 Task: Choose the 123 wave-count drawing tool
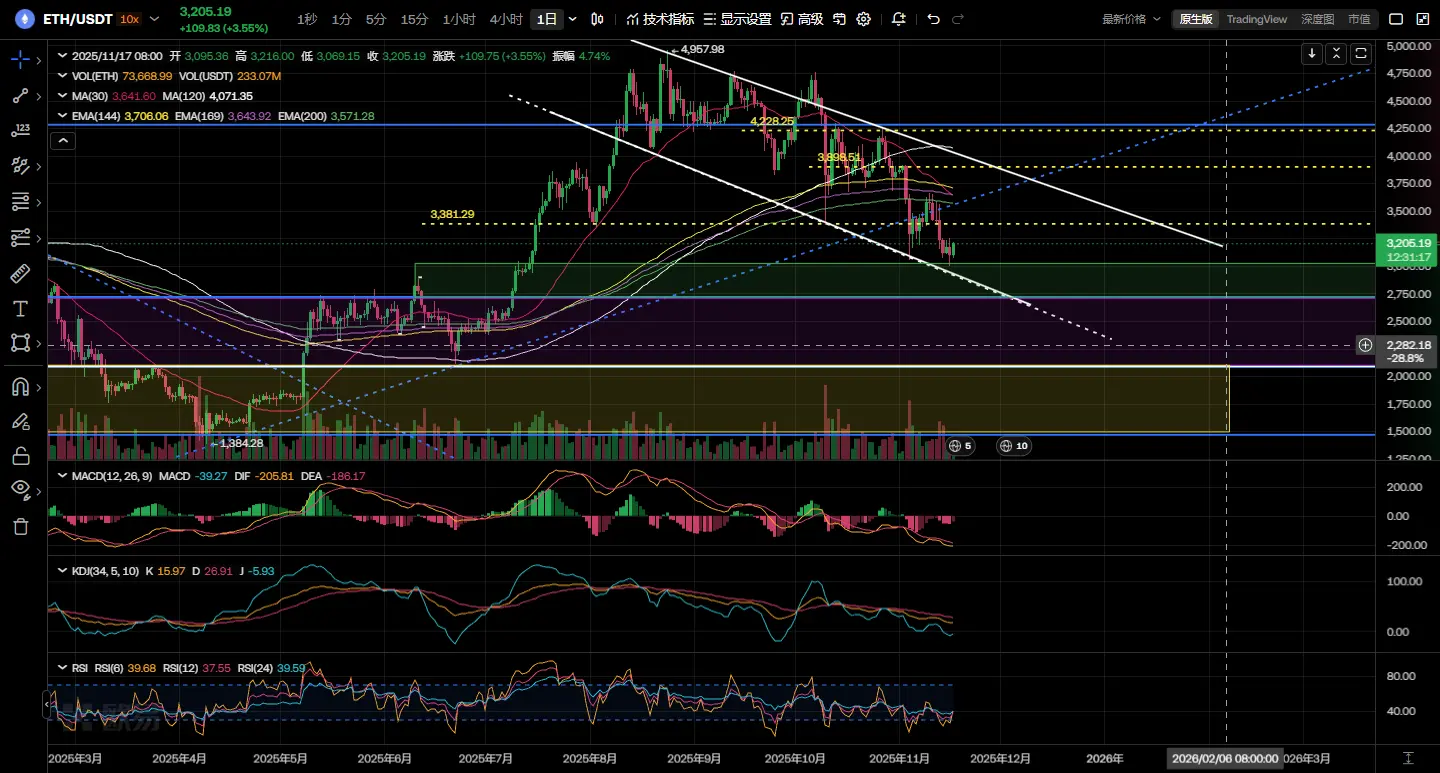[20, 131]
